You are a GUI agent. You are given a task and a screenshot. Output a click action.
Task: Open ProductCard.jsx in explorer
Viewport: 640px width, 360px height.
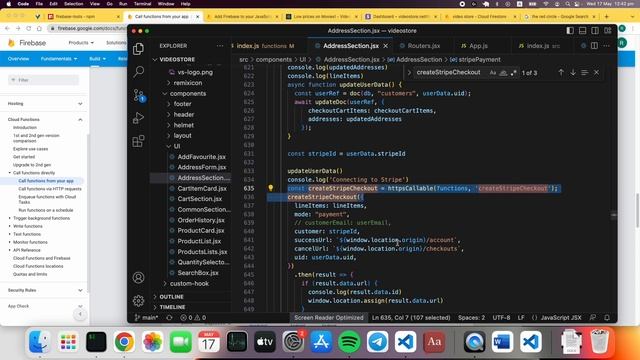tap(201, 231)
